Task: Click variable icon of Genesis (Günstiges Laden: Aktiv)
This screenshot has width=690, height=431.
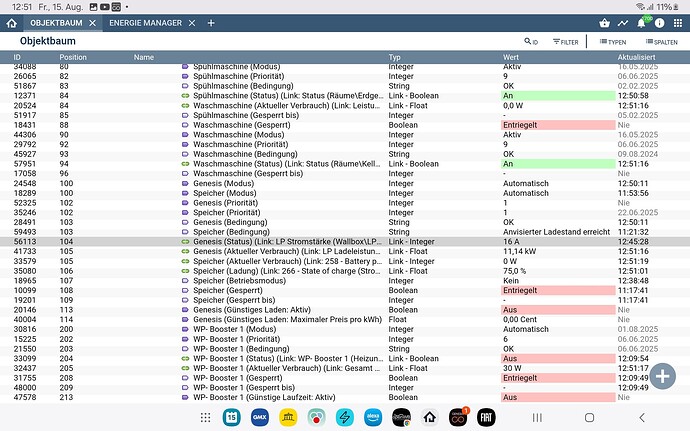Action: tap(185, 310)
